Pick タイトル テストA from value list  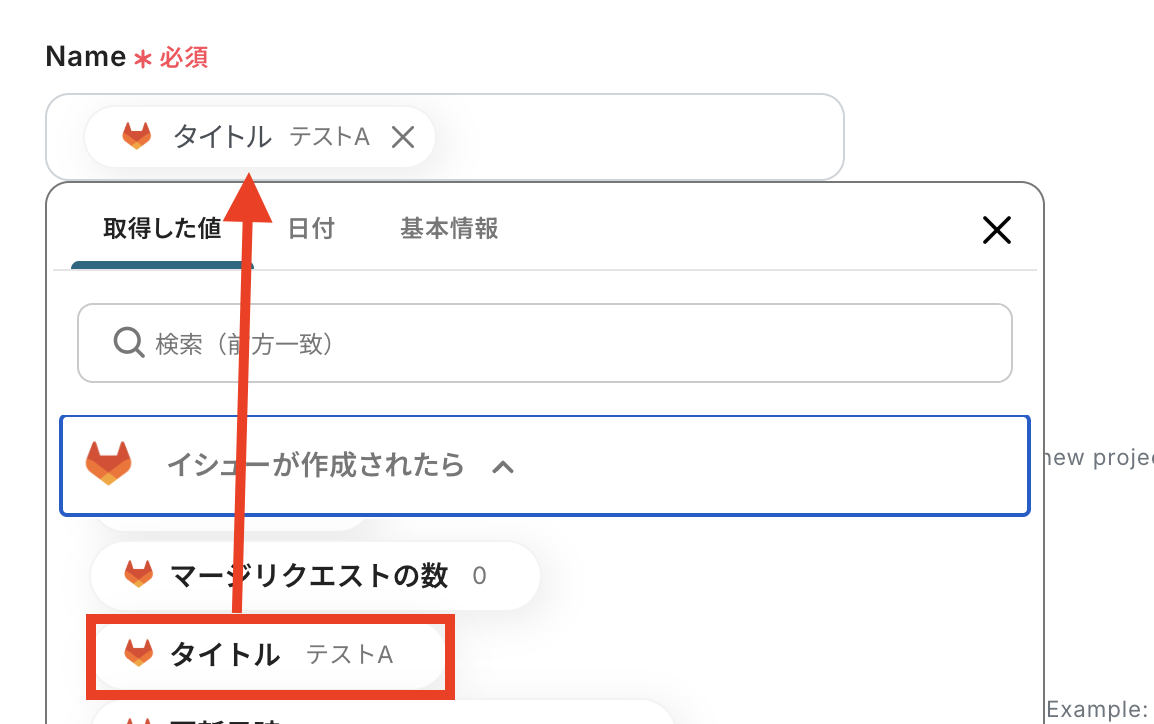[x=270, y=655]
